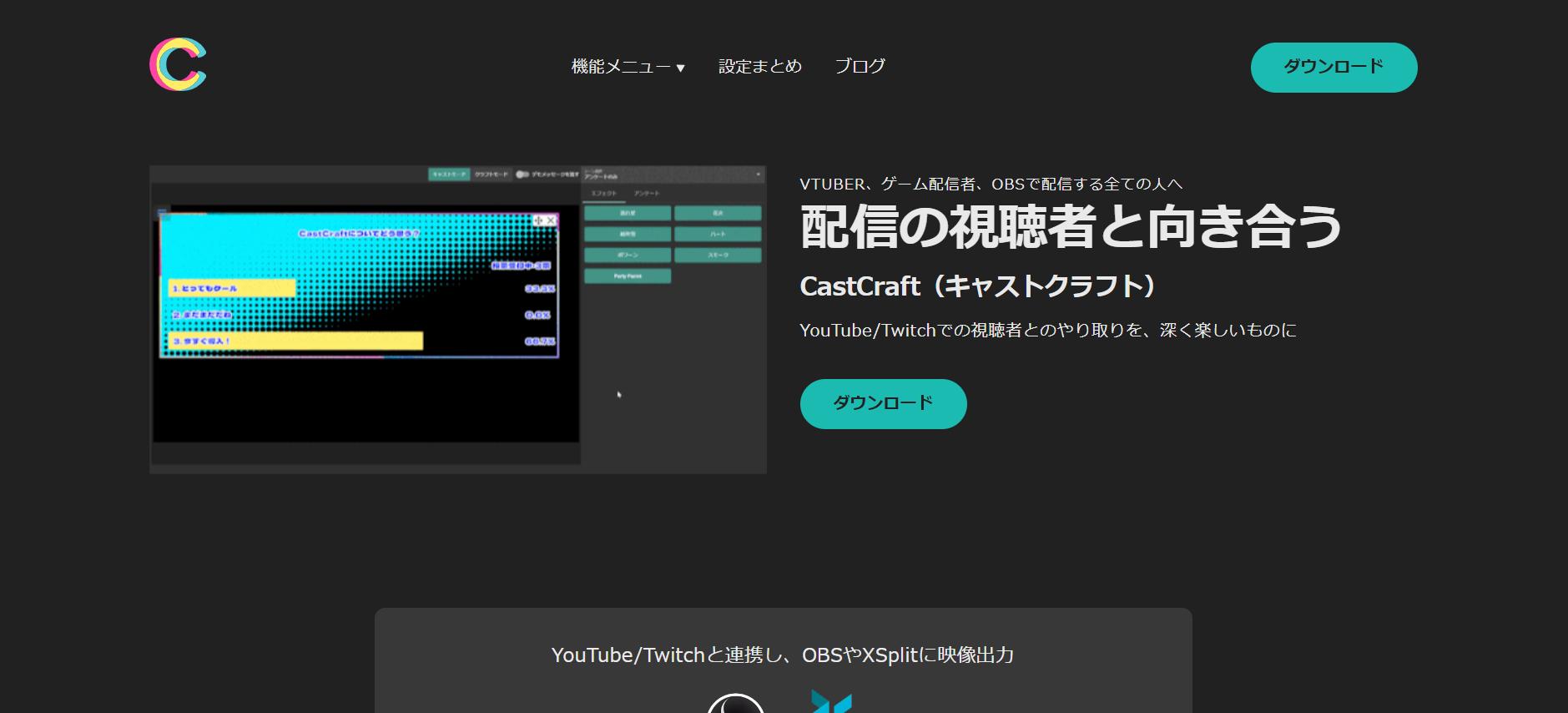
Task: Open the 設定まとめ page
Action: tap(760, 66)
